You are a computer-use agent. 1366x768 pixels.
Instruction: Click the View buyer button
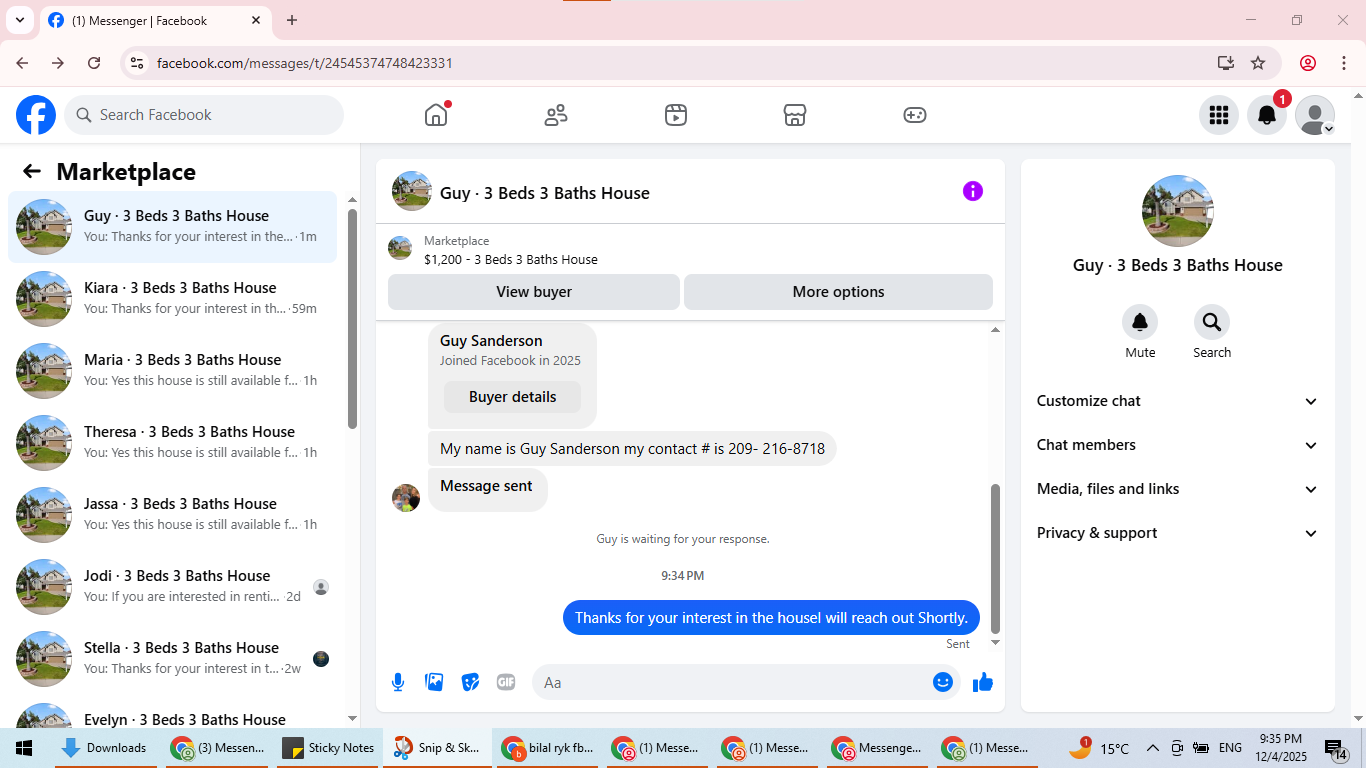(x=534, y=292)
